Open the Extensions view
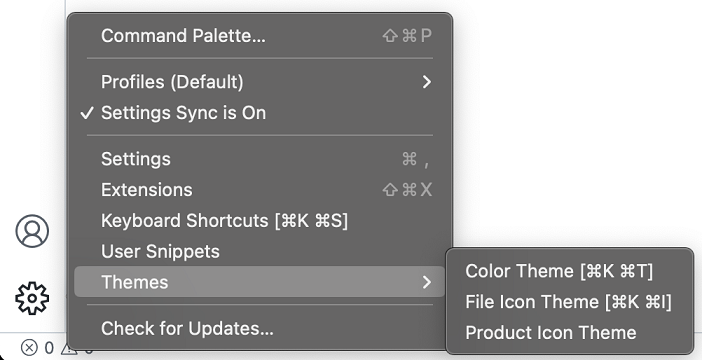This screenshot has width=702, height=360. pyautogui.click(x=260, y=190)
